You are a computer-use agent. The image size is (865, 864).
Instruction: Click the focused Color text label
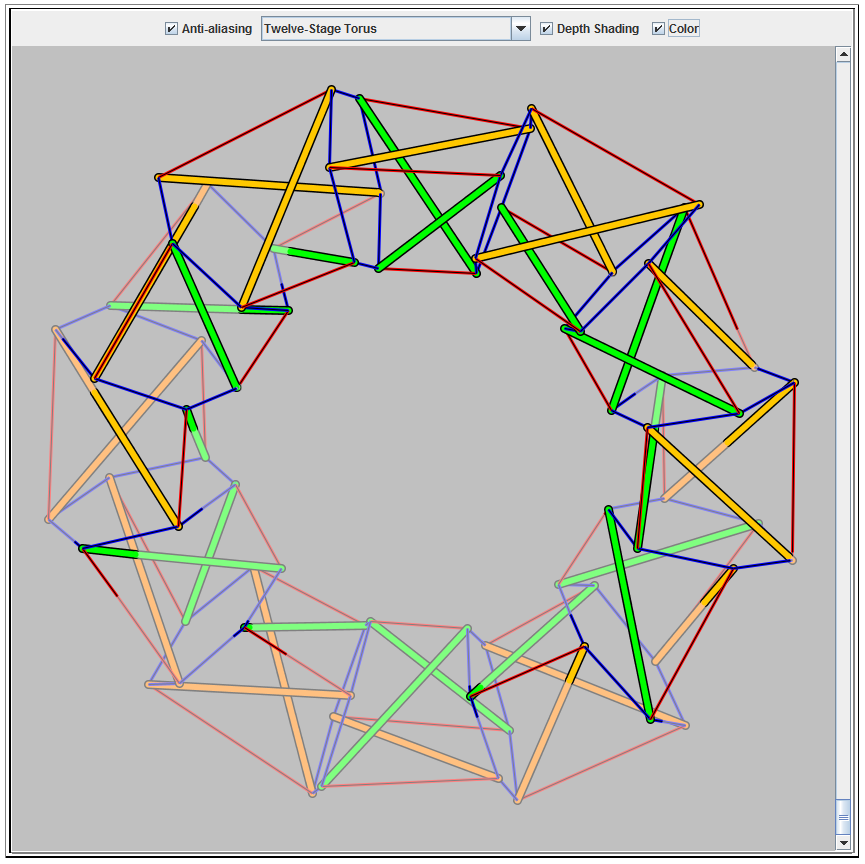[x=684, y=29]
